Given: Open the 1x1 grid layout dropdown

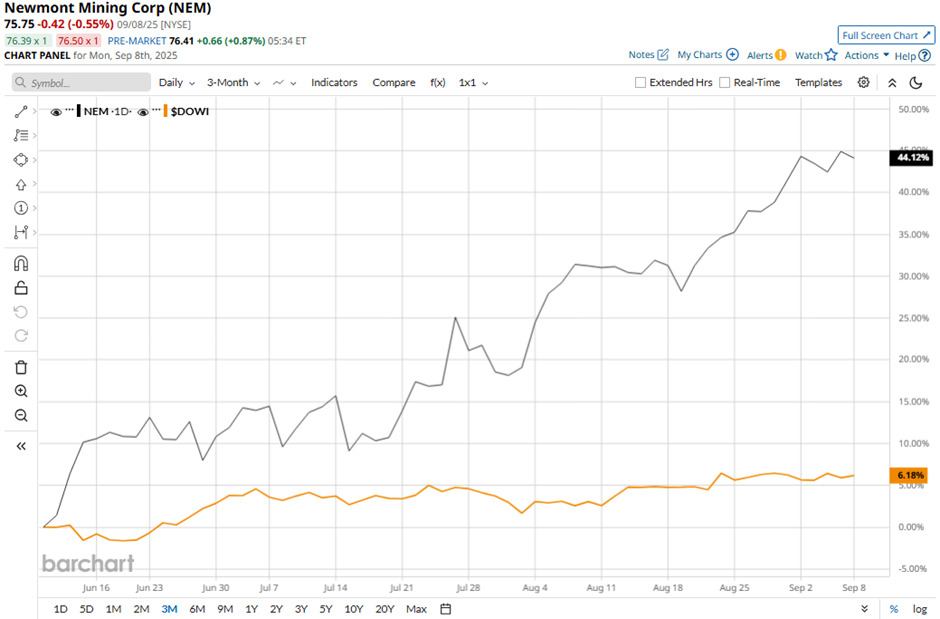Looking at the screenshot, I should click(x=473, y=83).
